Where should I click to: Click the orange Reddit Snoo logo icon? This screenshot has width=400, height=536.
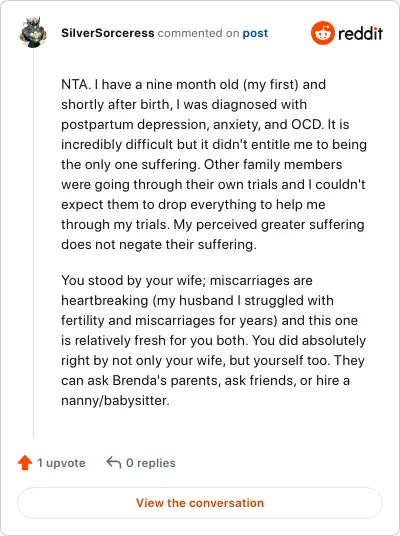click(322, 33)
